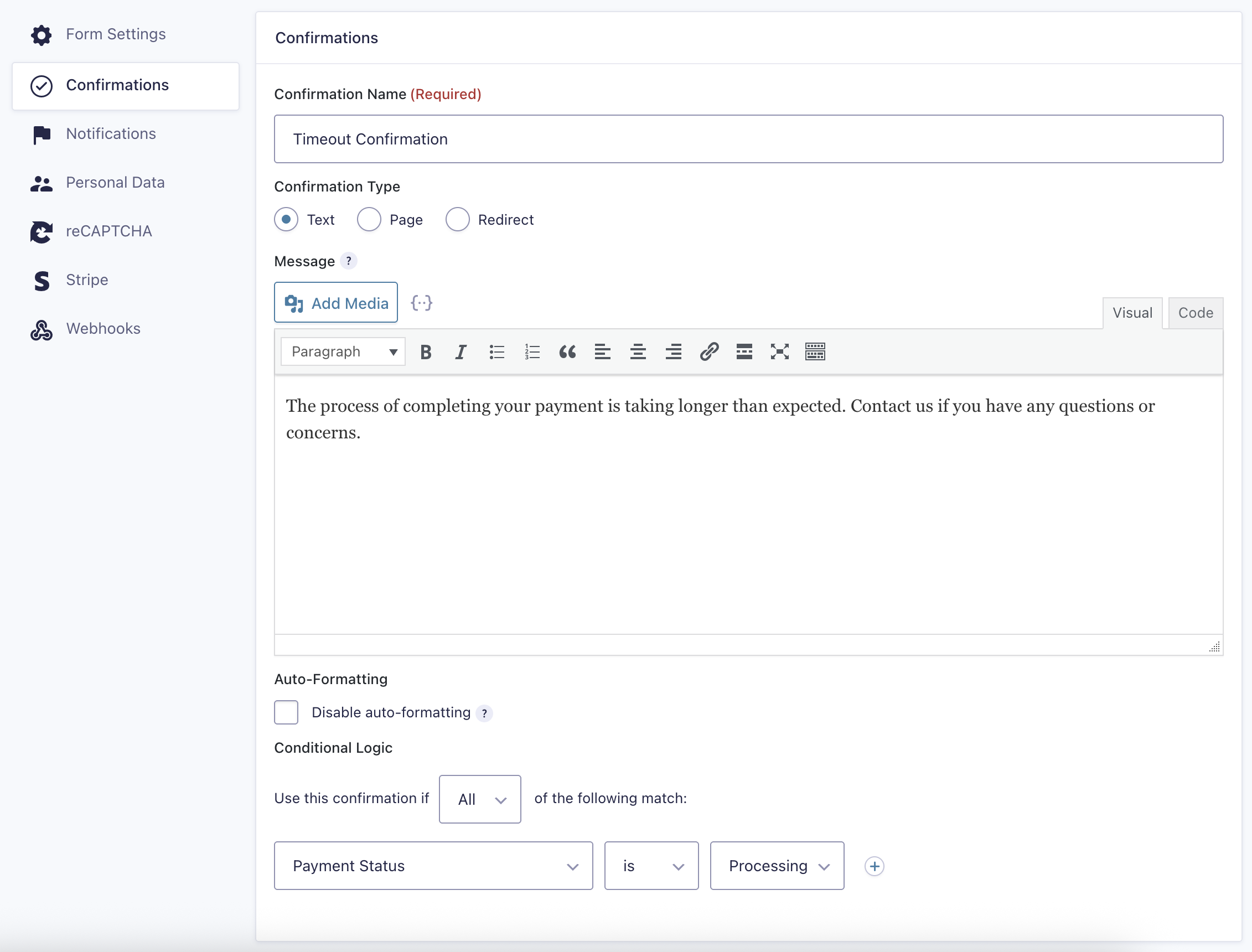
Task: Toggle the toolbar kitchen sink icon
Action: click(x=815, y=352)
